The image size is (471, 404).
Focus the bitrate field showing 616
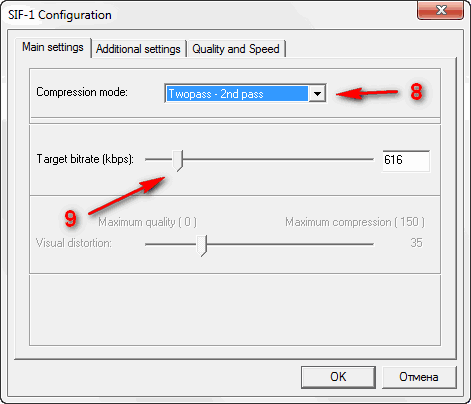pyautogui.click(x=406, y=160)
